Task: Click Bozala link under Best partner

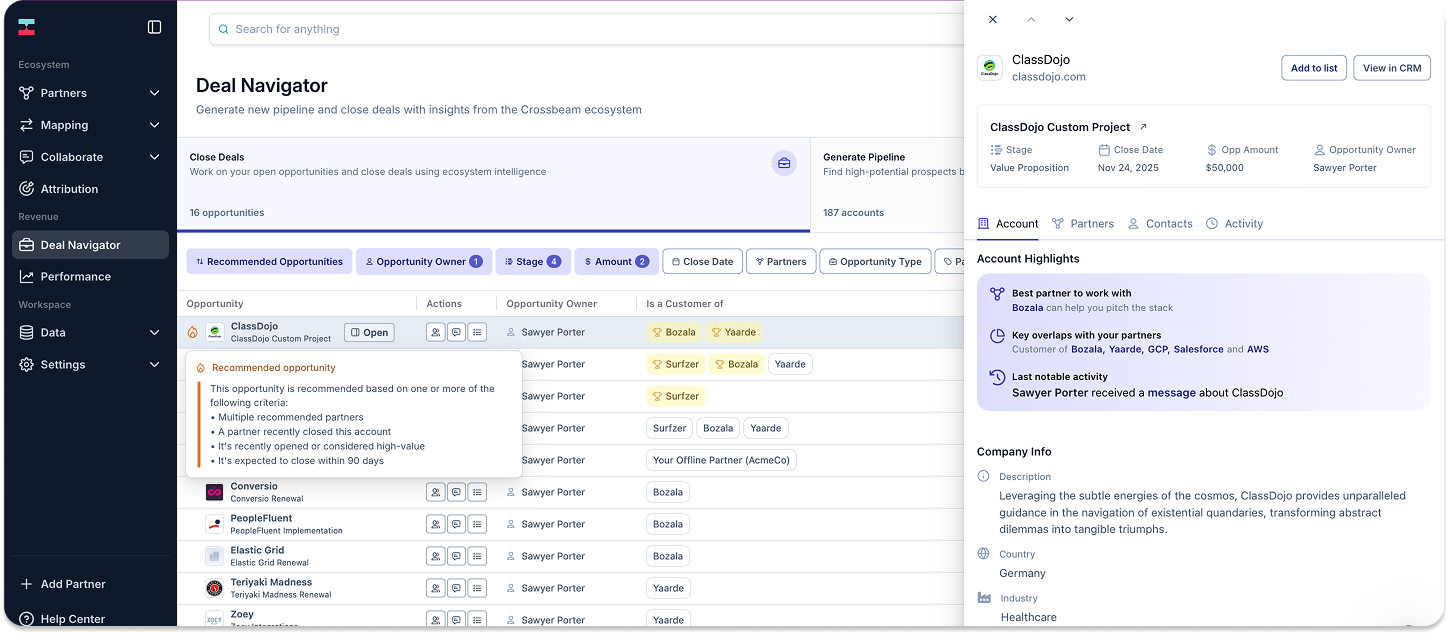Action: click(1027, 307)
